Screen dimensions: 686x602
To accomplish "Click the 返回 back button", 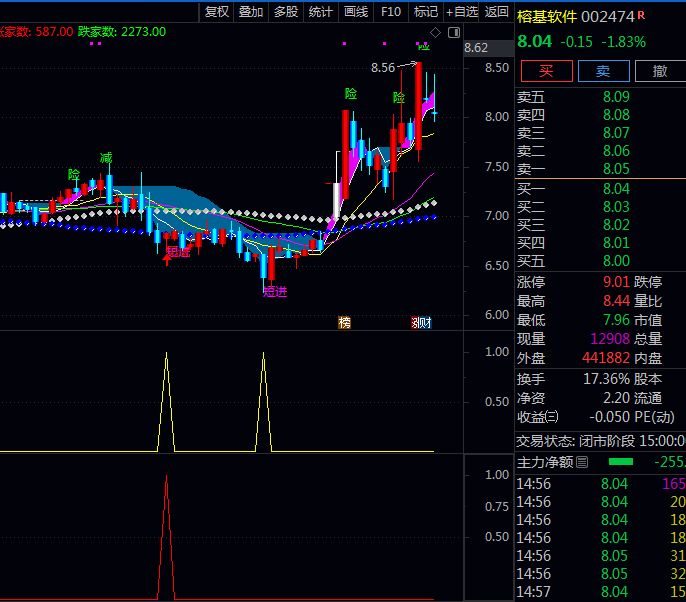I will point(496,12).
